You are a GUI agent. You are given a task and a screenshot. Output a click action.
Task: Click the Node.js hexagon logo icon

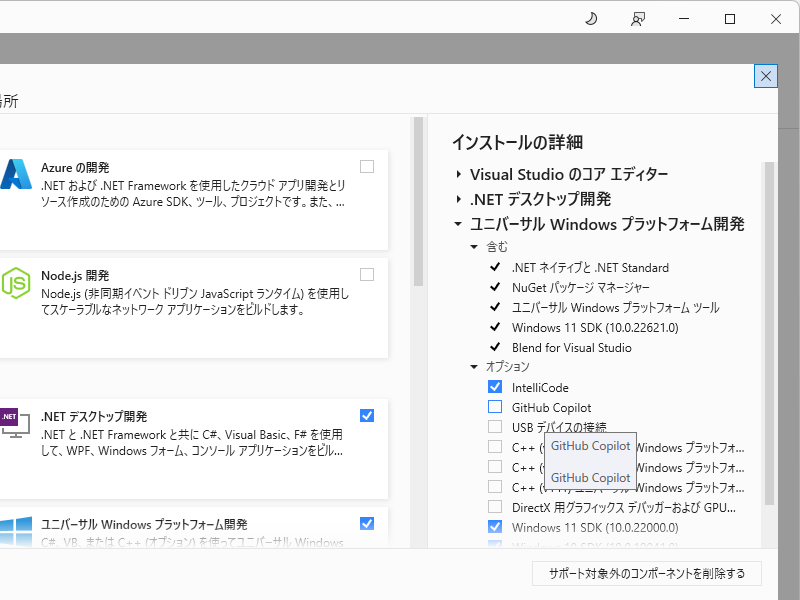pos(15,283)
